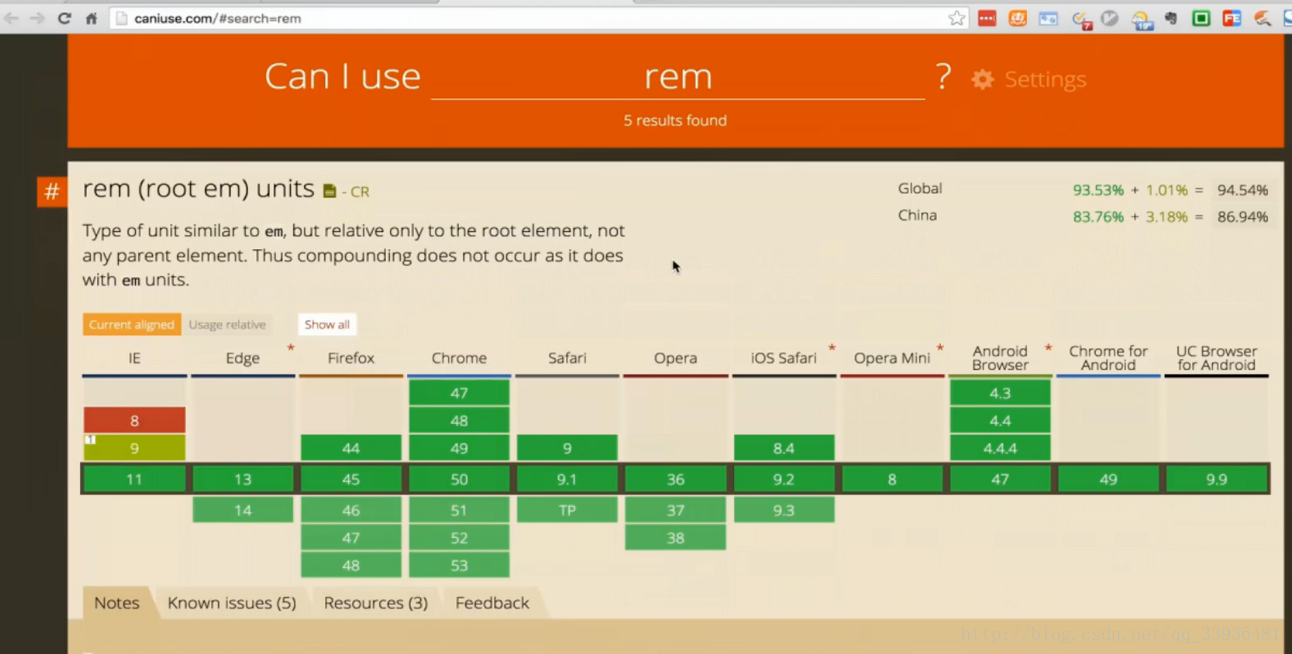The width and height of the screenshot is (1292, 654).
Task: Click the Android Browser column header
Action: 1000,358
